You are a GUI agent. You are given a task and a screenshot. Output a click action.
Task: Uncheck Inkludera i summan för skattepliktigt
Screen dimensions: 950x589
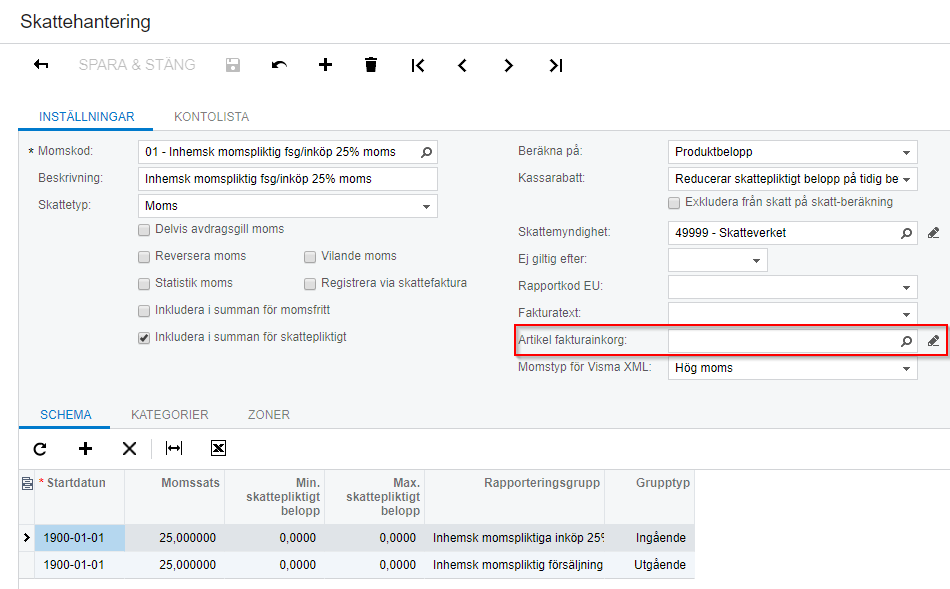click(145, 338)
